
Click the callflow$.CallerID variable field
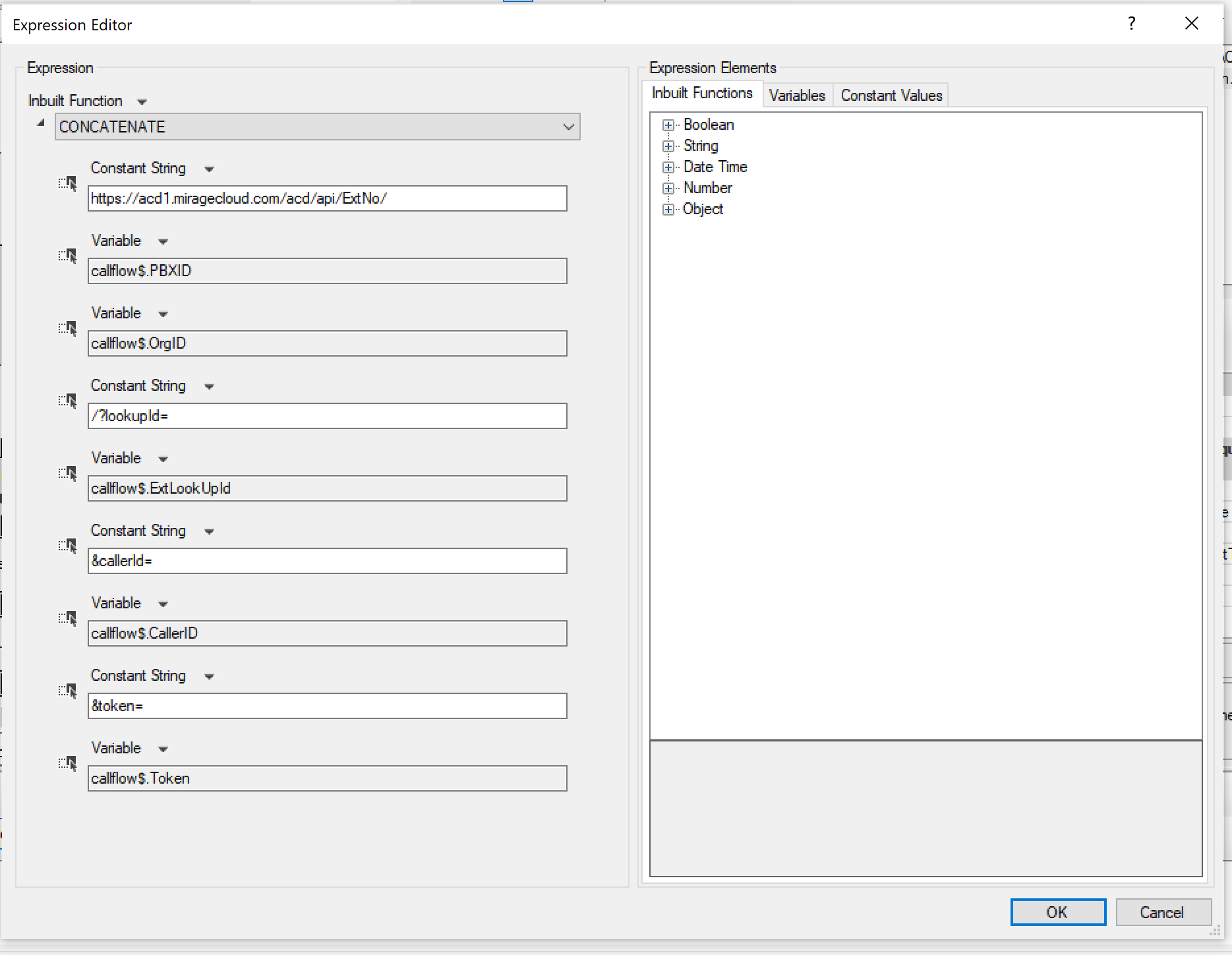pos(327,633)
